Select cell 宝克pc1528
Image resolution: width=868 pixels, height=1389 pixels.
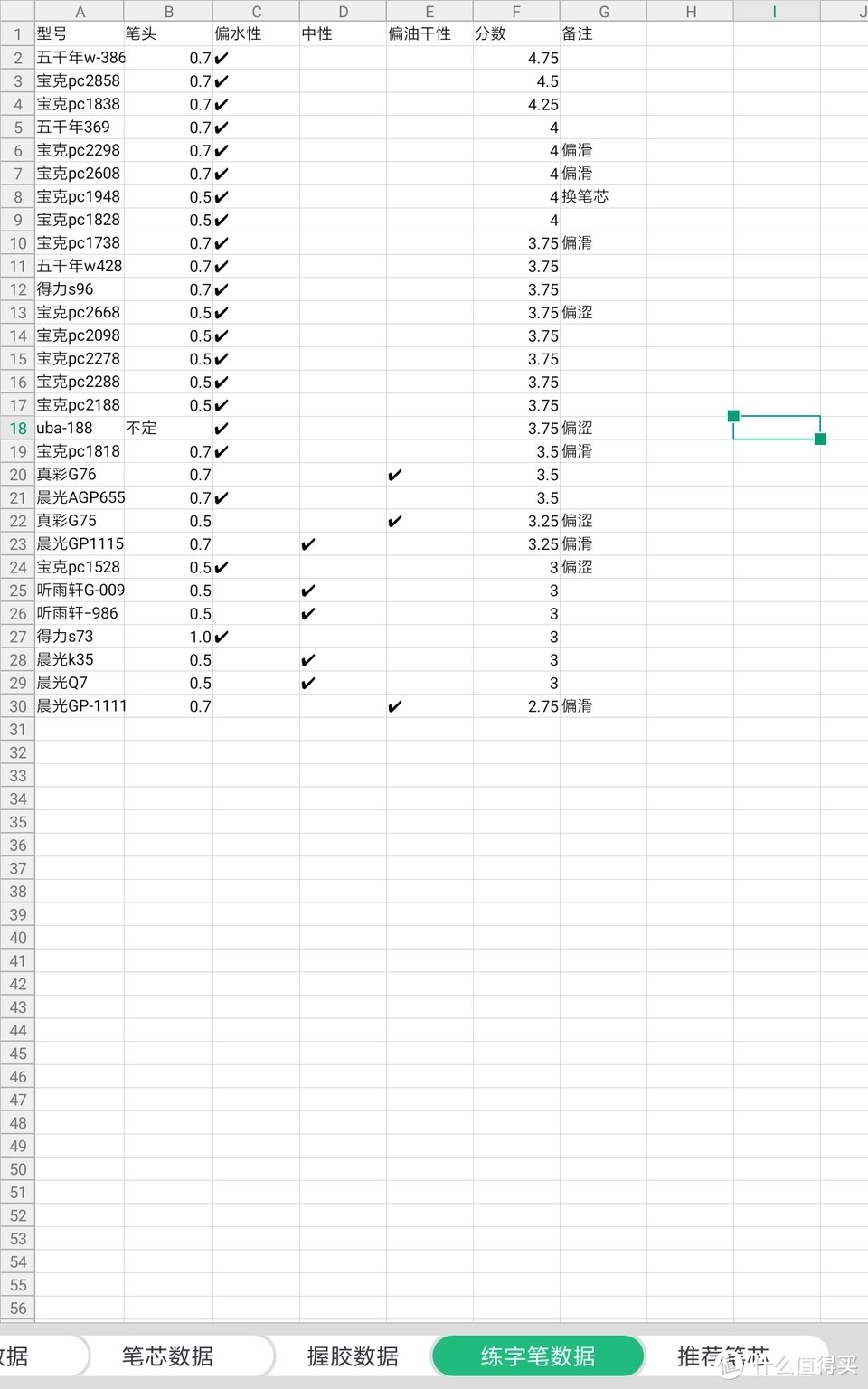[x=80, y=567]
